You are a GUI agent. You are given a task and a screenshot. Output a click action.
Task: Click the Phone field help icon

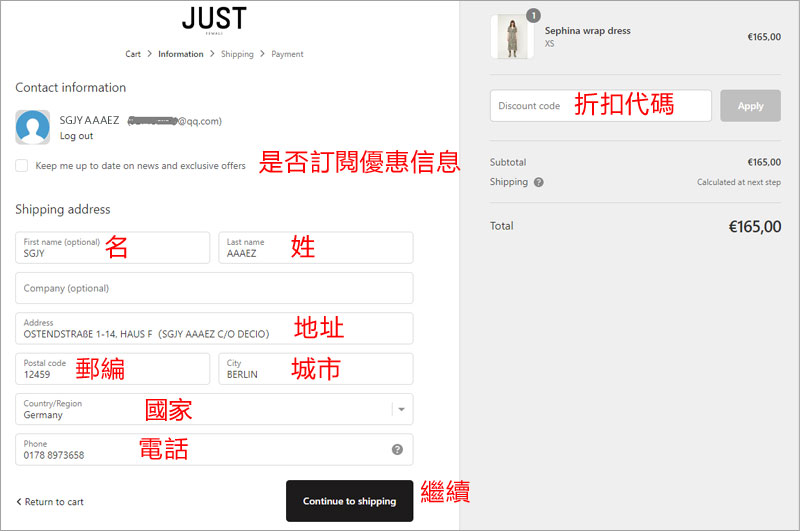[x=397, y=449]
